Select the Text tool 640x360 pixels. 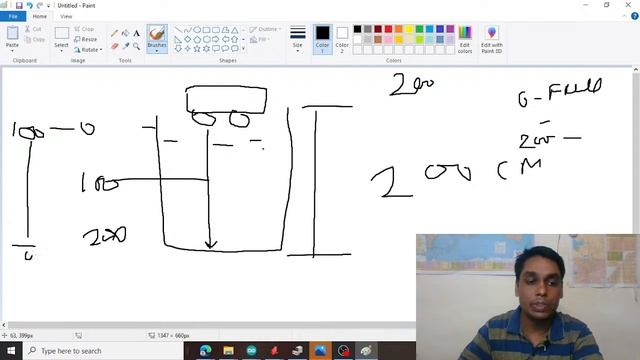click(x=136, y=33)
